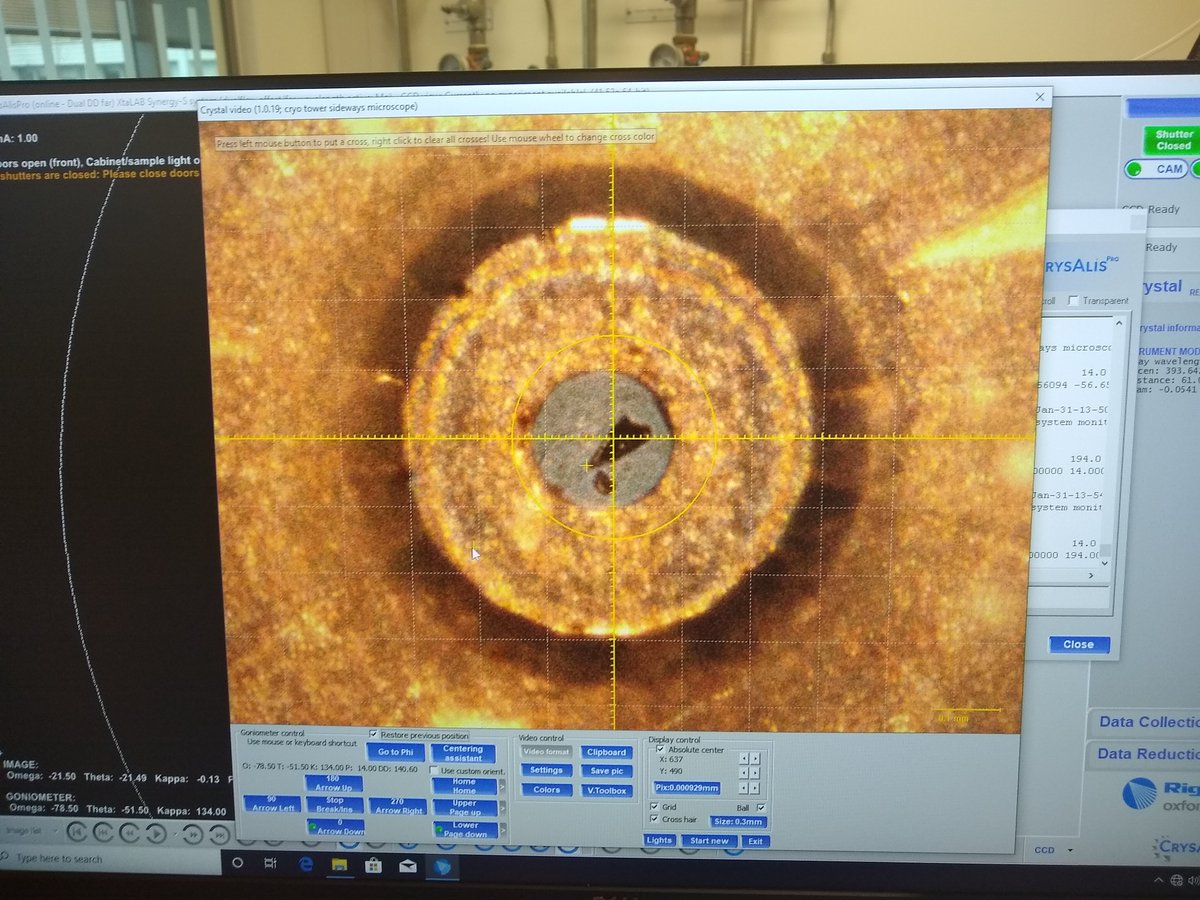Exit the Crystal video window
This screenshot has height=900, width=1200.
click(755, 841)
